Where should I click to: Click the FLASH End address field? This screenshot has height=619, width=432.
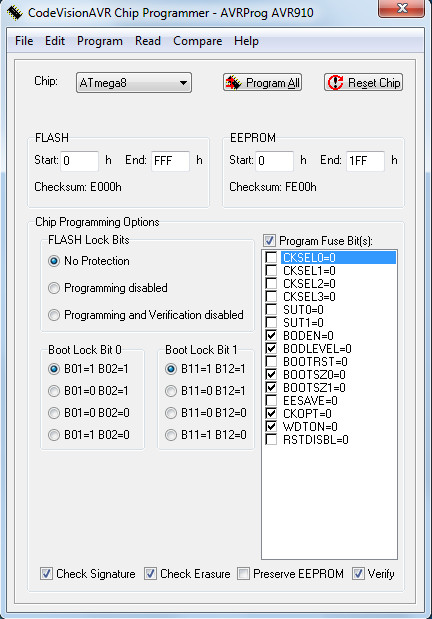coord(170,161)
